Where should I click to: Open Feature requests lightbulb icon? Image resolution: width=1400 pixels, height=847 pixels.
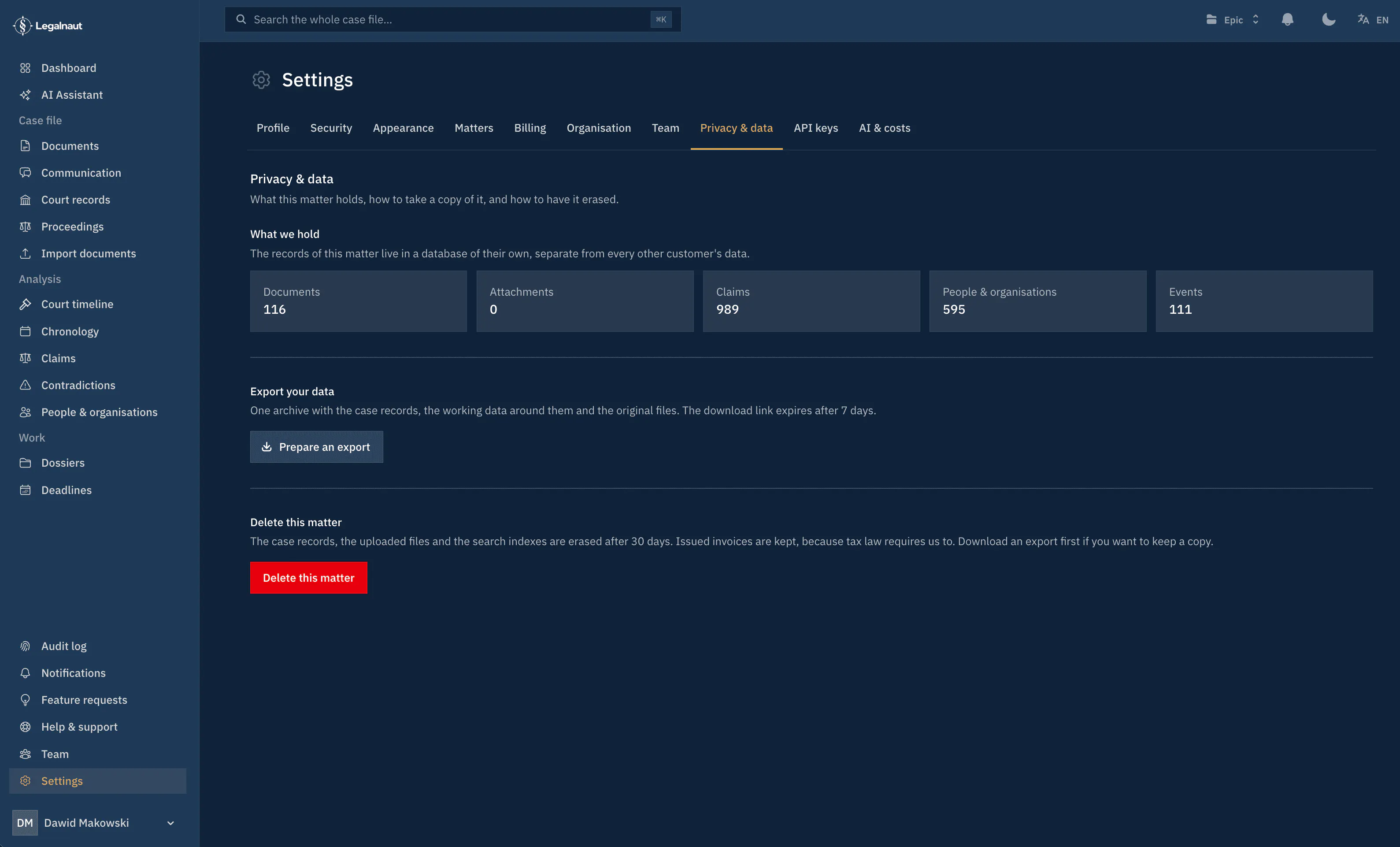tap(25, 700)
